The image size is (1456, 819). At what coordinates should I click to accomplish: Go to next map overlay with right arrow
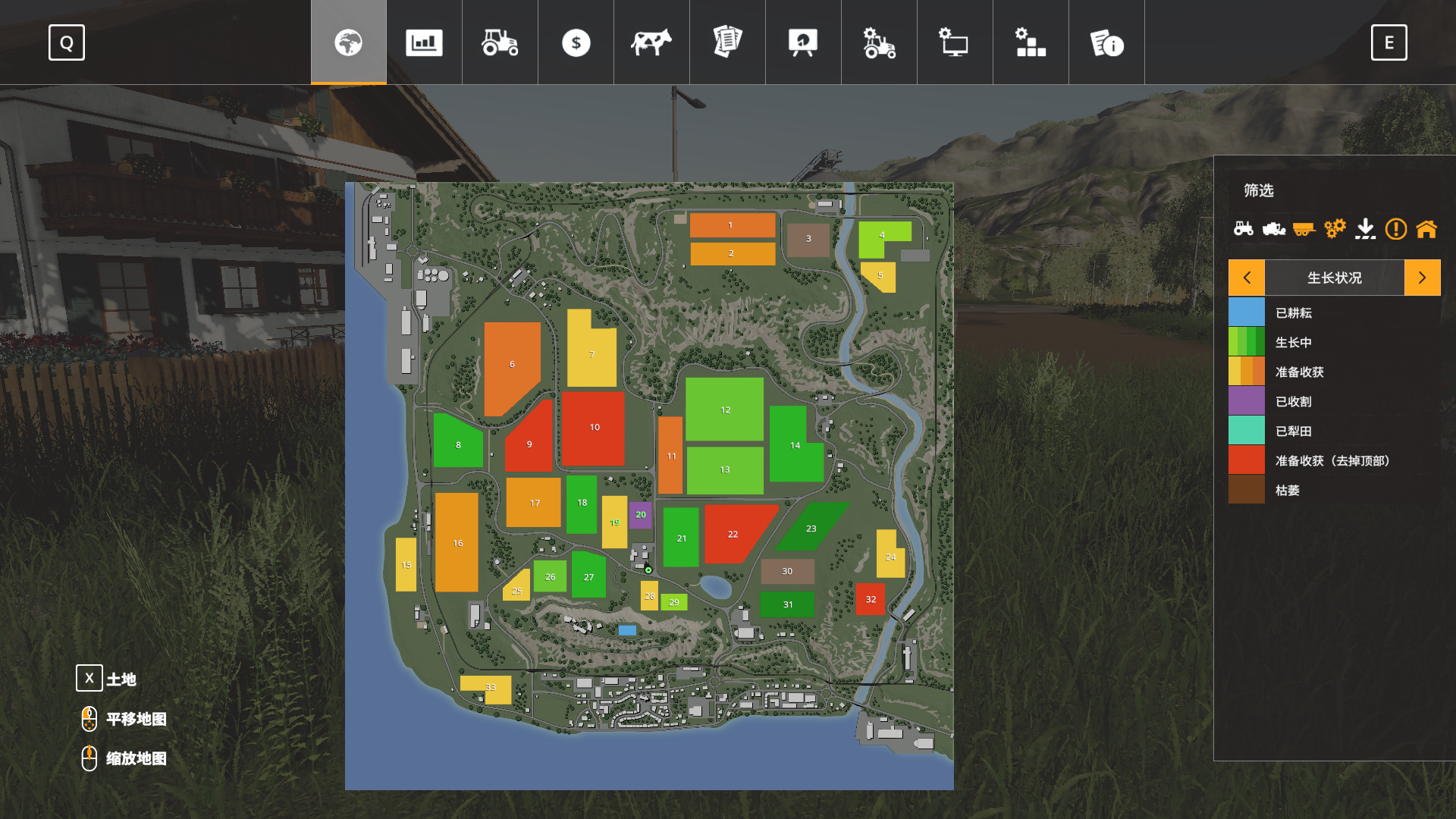(1423, 278)
